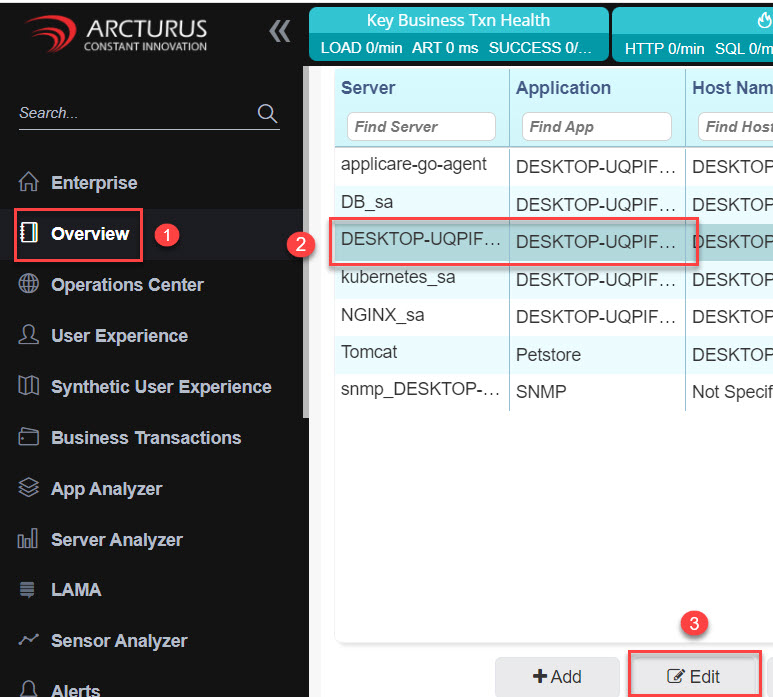The image size is (773, 697).
Task: Click the User Experience person icon
Action: click(29, 335)
